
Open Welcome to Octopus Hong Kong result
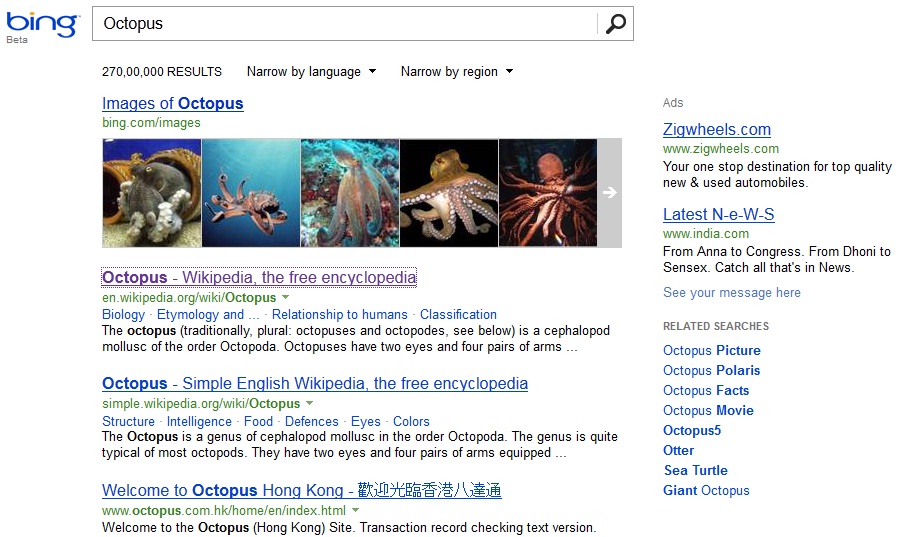pos(302,490)
